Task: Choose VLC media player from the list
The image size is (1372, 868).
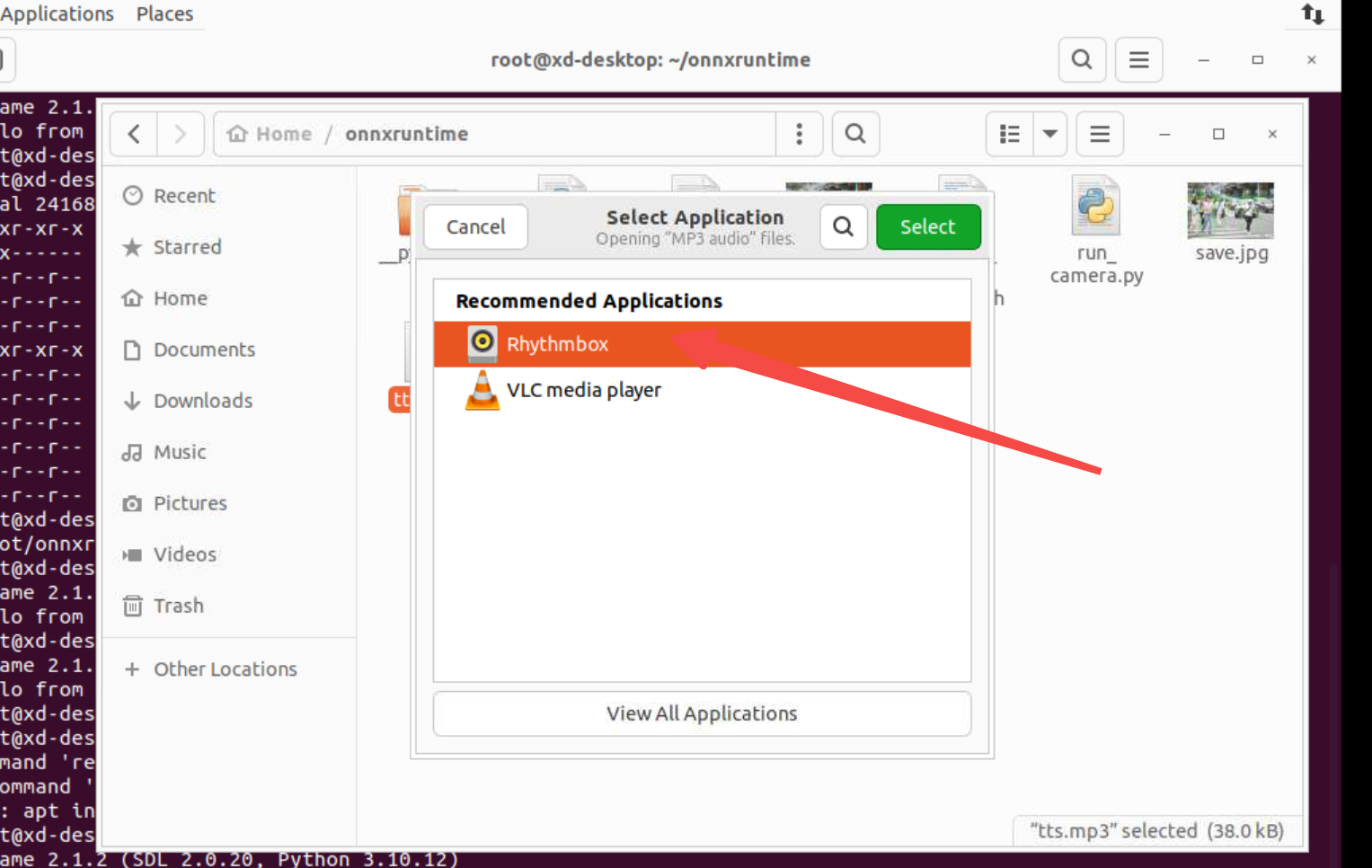Action: coord(702,390)
